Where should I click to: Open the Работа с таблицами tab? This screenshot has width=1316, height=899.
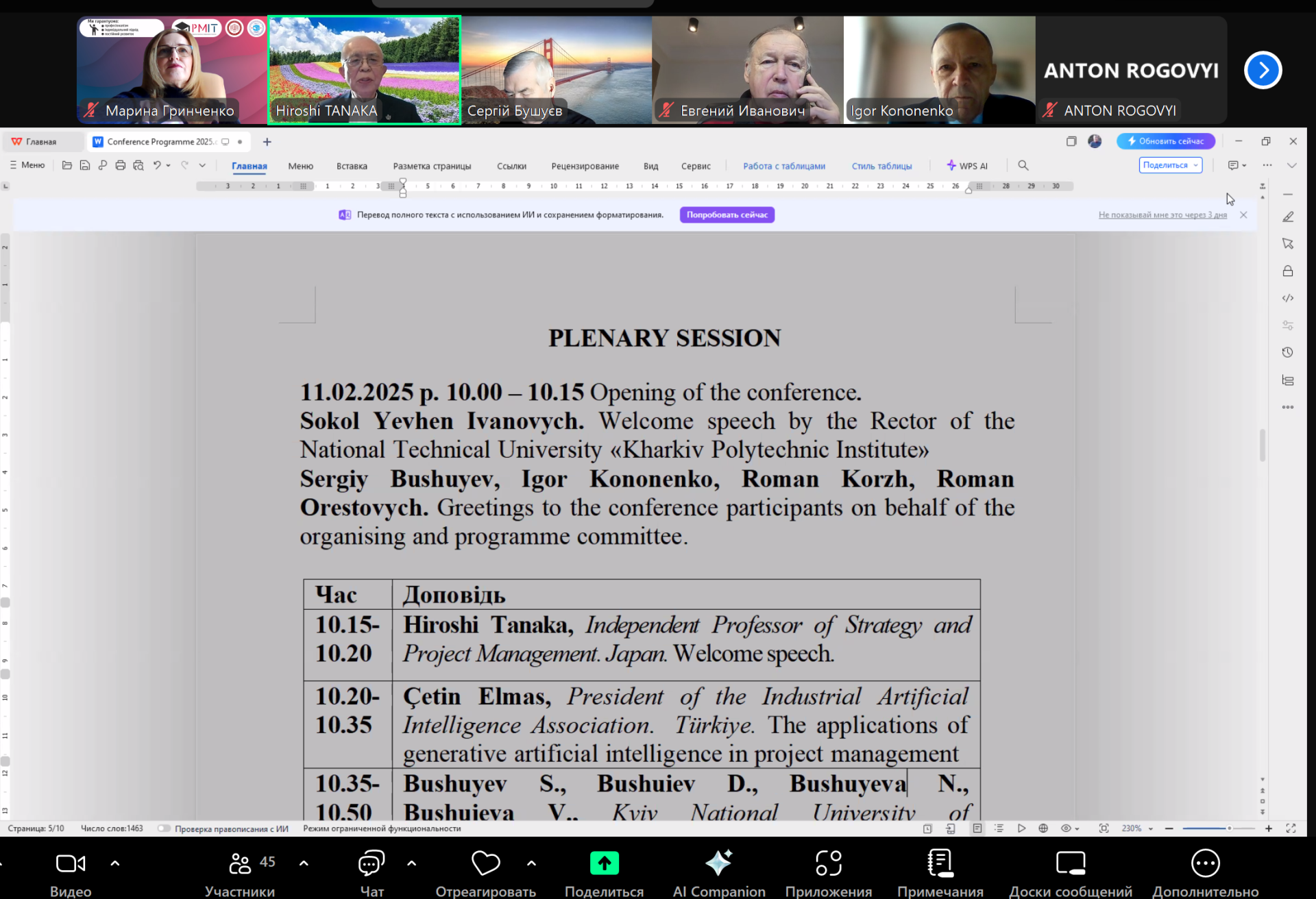(784, 166)
